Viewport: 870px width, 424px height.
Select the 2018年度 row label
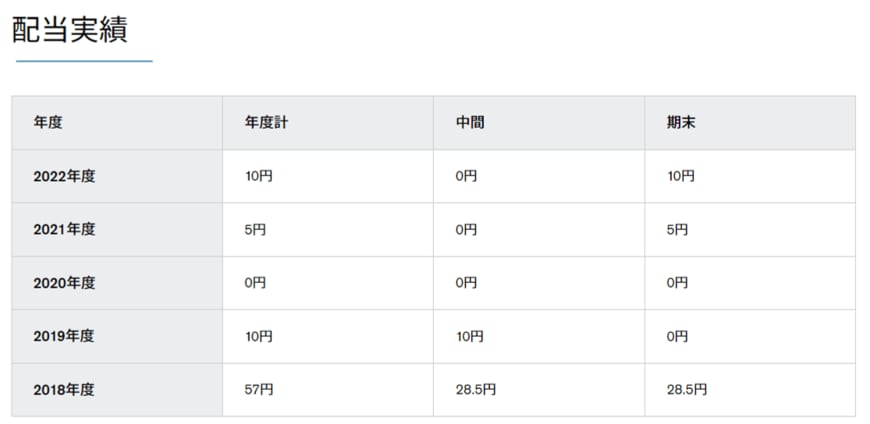click(64, 389)
